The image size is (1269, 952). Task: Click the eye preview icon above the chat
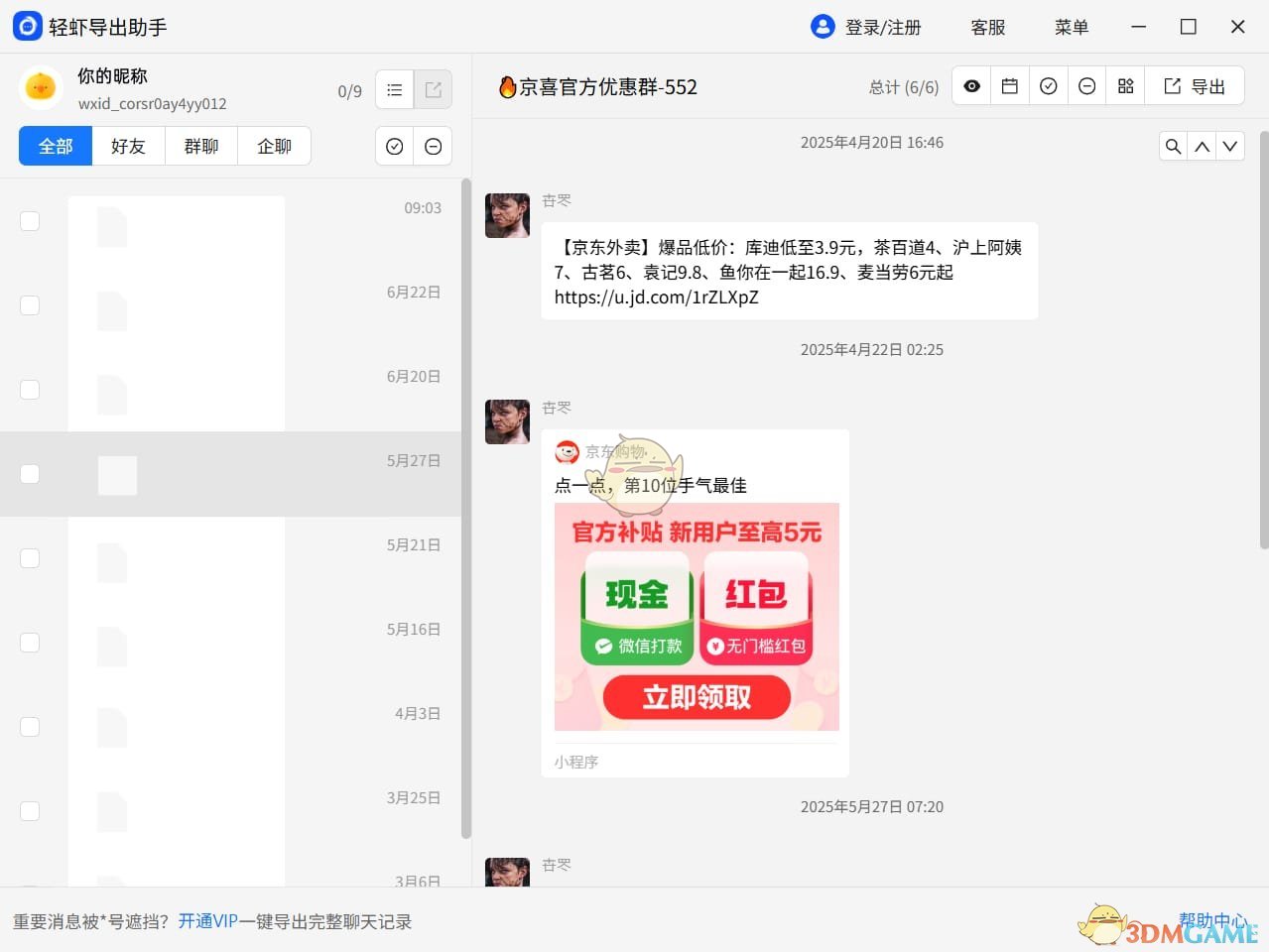[970, 85]
